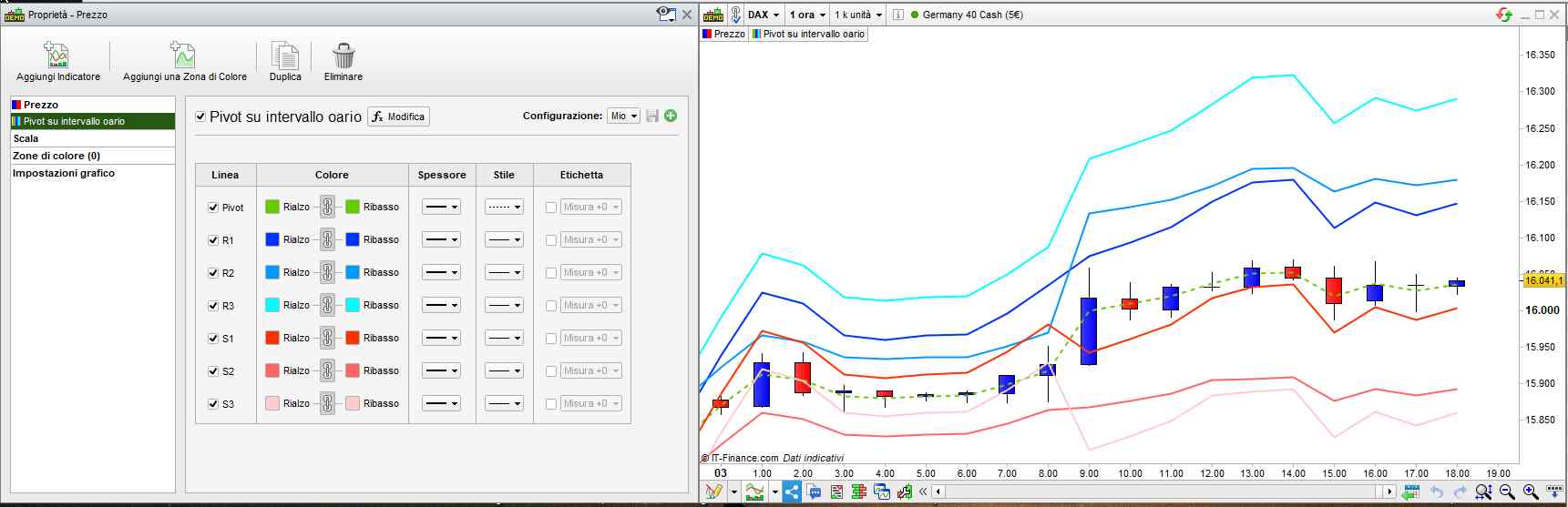Click the Eliminare trash icon
This screenshot has width=1568, height=507.
click(343, 56)
